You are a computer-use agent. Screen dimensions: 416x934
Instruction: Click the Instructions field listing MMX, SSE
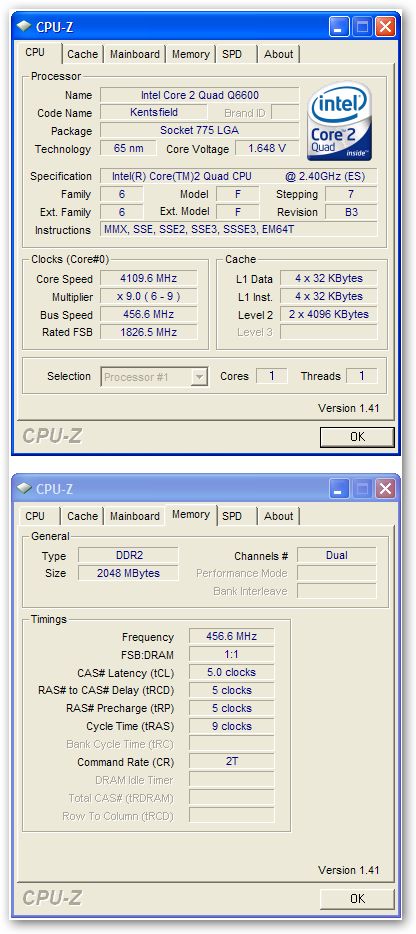tap(239, 230)
